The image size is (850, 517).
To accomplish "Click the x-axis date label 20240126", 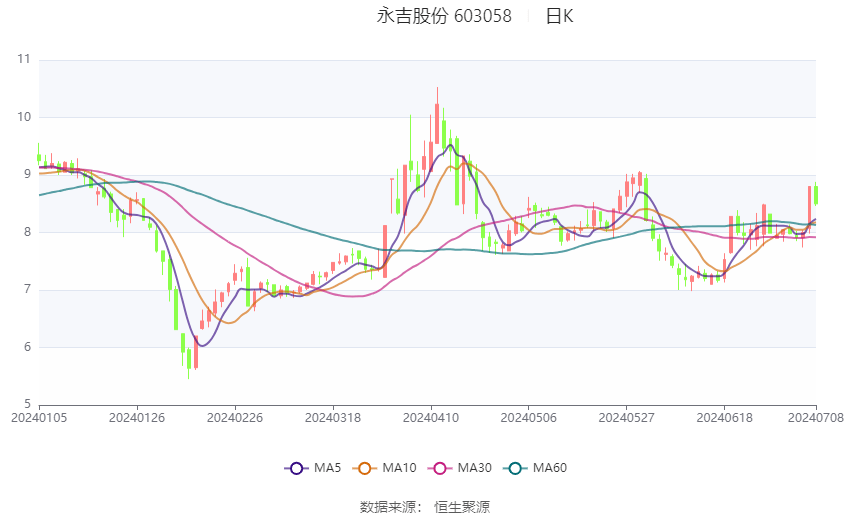I will point(137,418).
